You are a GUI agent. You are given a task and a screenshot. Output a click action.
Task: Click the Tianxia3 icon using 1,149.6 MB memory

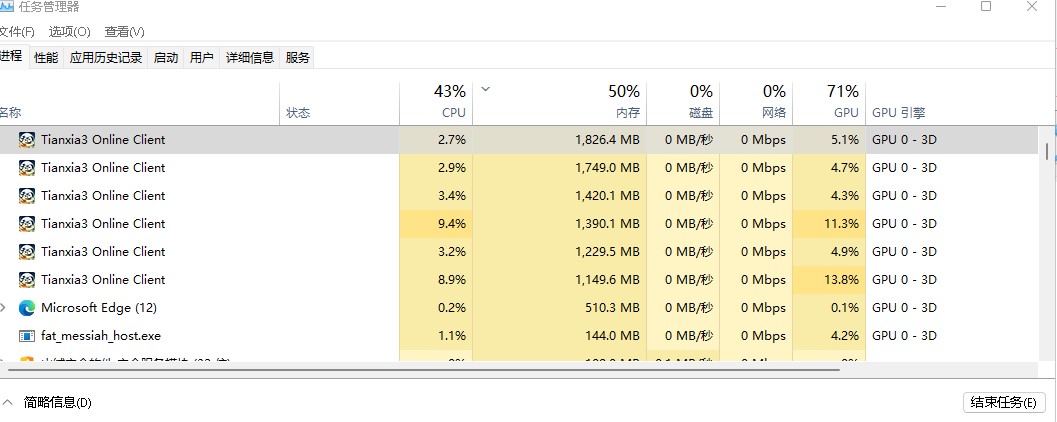pyautogui.click(x=27, y=280)
